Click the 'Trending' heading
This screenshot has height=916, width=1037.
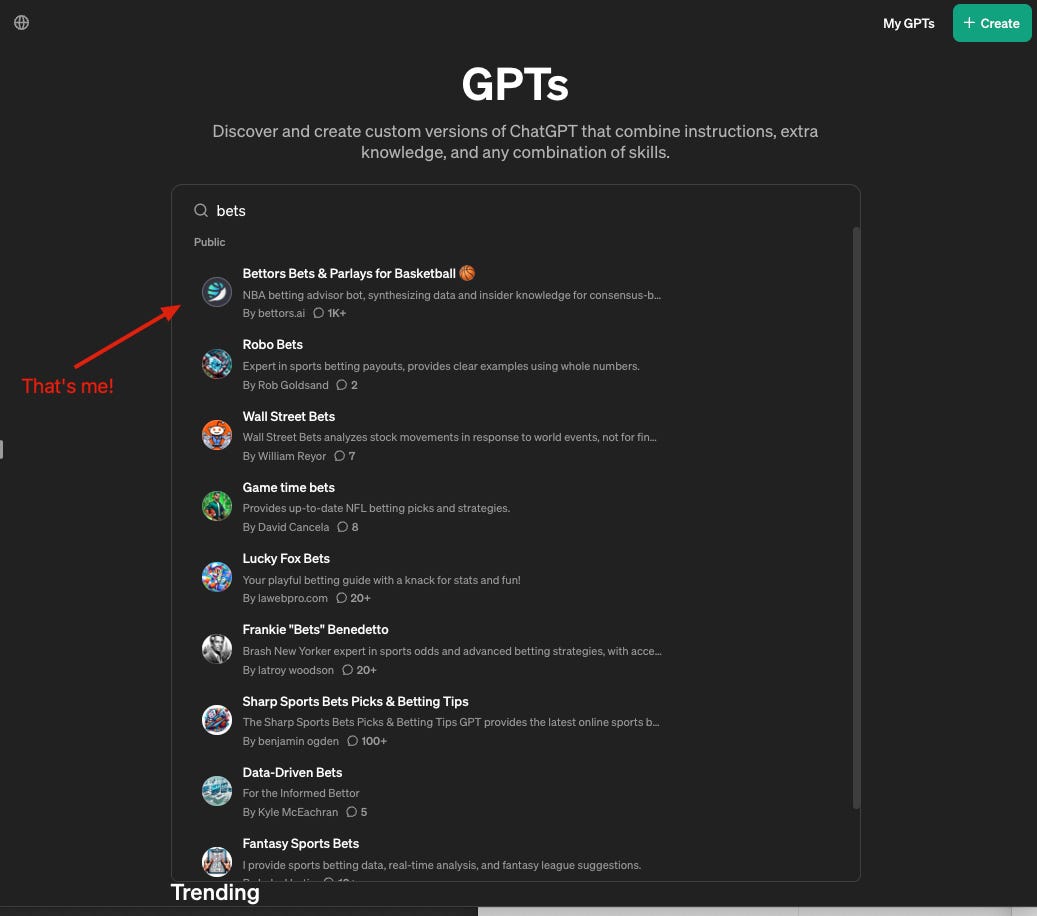[215, 892]
